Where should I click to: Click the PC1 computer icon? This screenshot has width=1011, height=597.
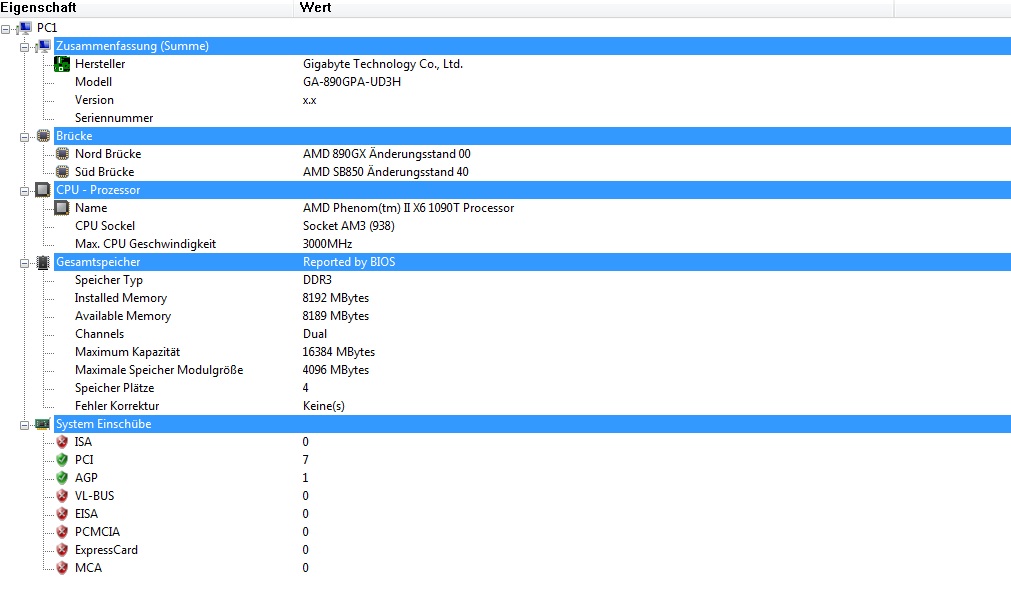25,28
